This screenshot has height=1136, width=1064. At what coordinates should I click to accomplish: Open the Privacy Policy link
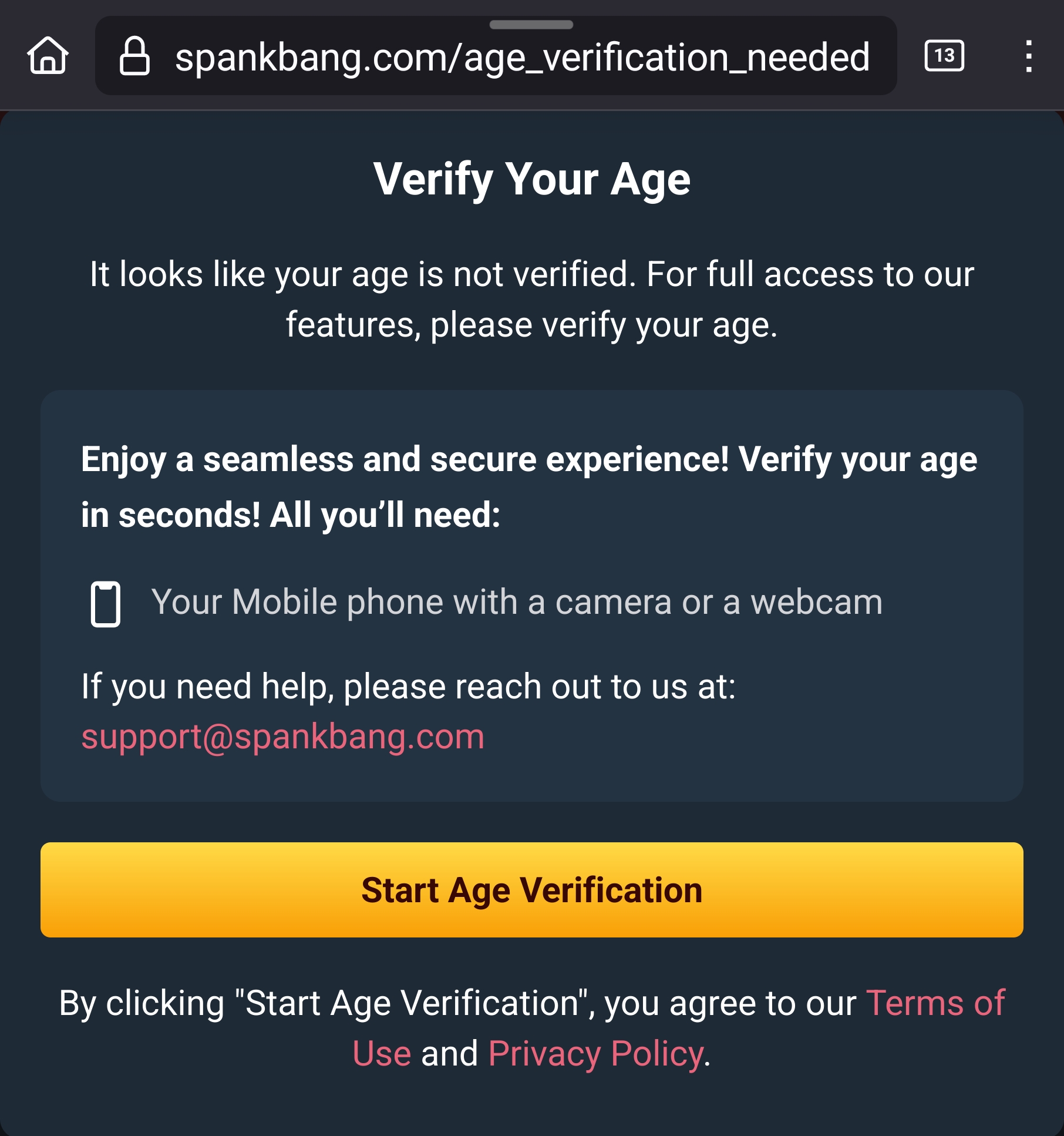click(595, 1054)
